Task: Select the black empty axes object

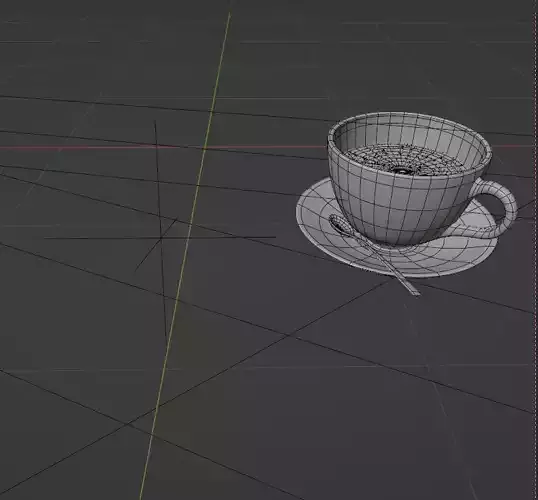Action: tap(160, 237)
